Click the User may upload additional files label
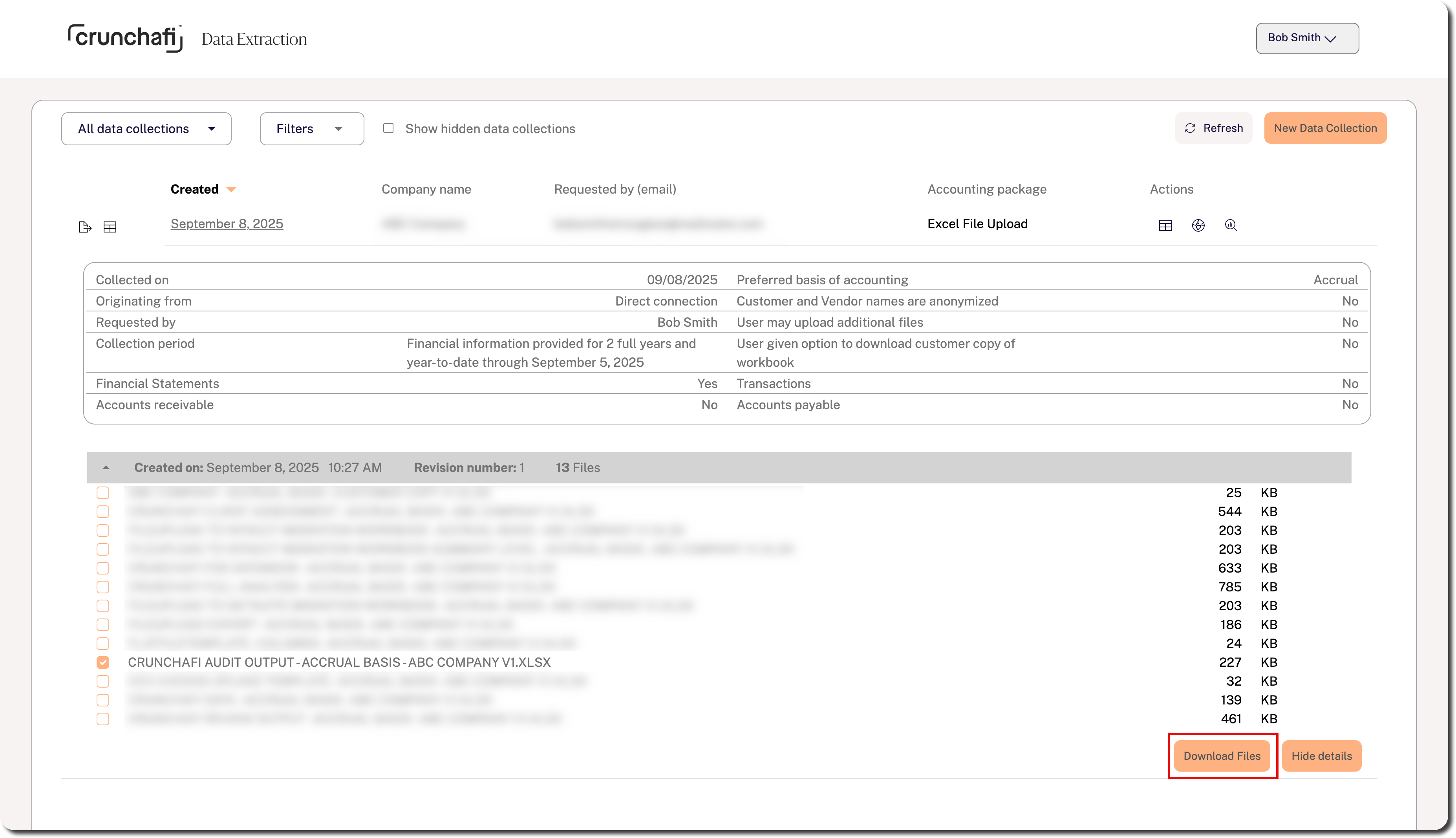The image size is (1456, 838). (x=830, y=322)
